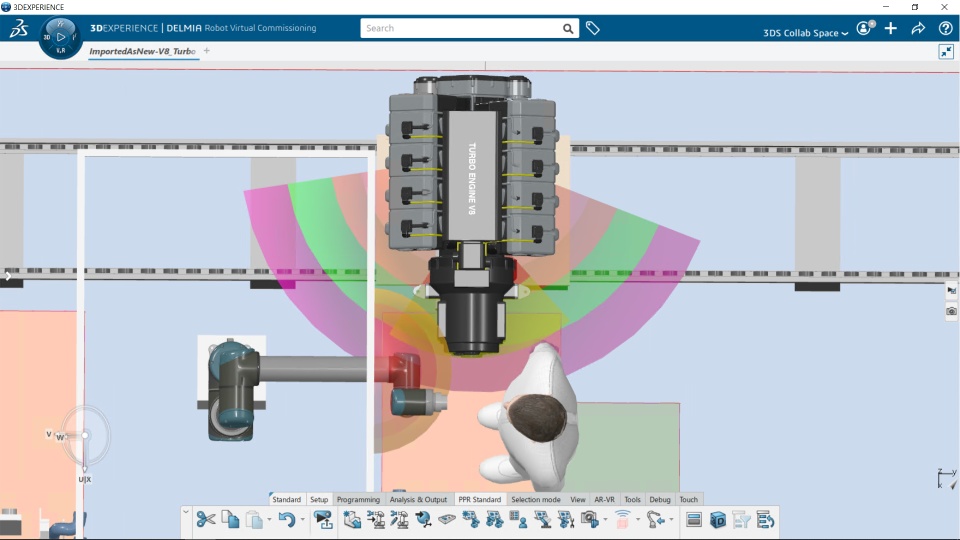Switch to the Tools tab

coord(632,500)
